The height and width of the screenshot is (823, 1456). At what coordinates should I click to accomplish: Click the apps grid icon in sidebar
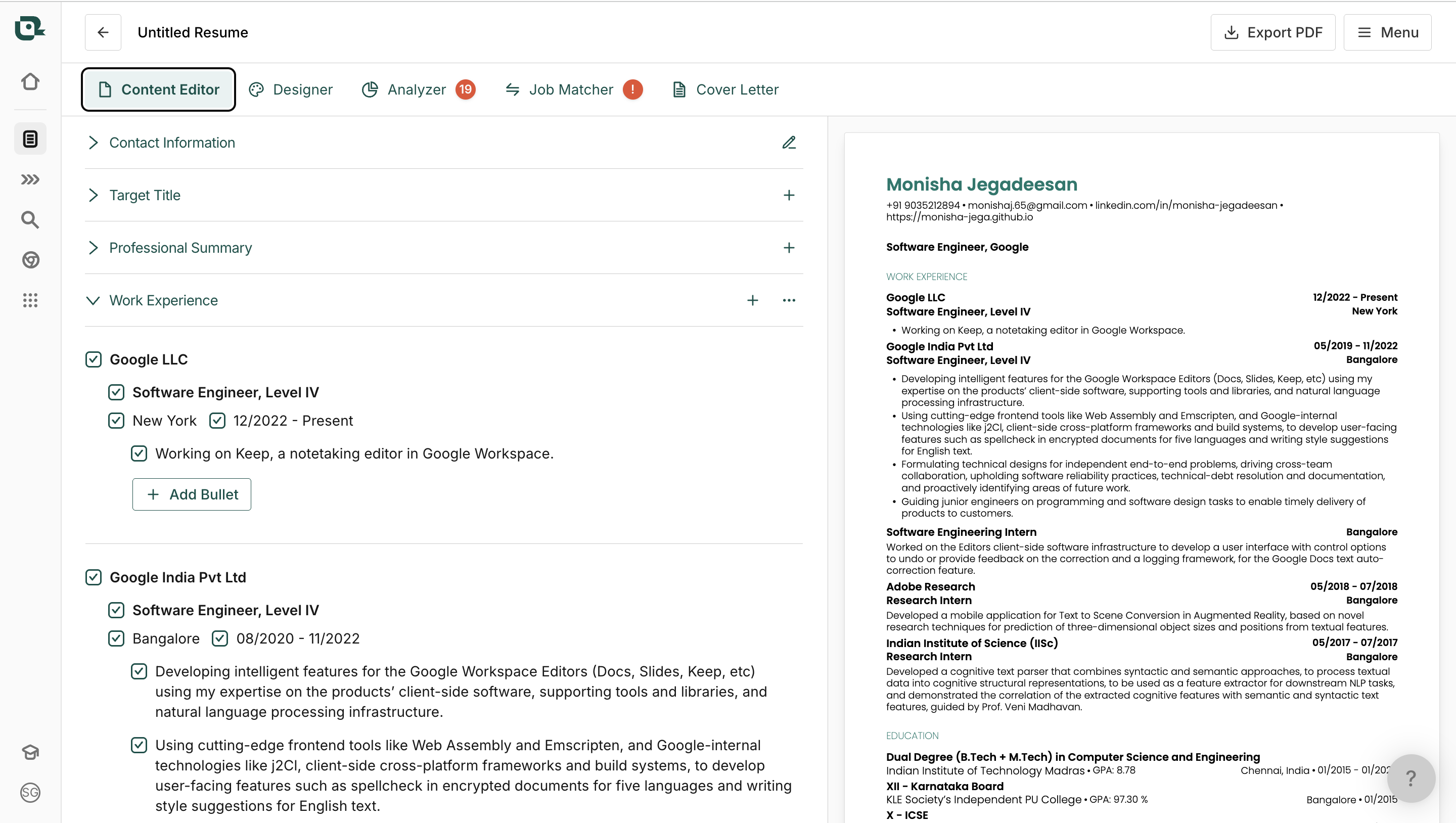click(30, 300)
